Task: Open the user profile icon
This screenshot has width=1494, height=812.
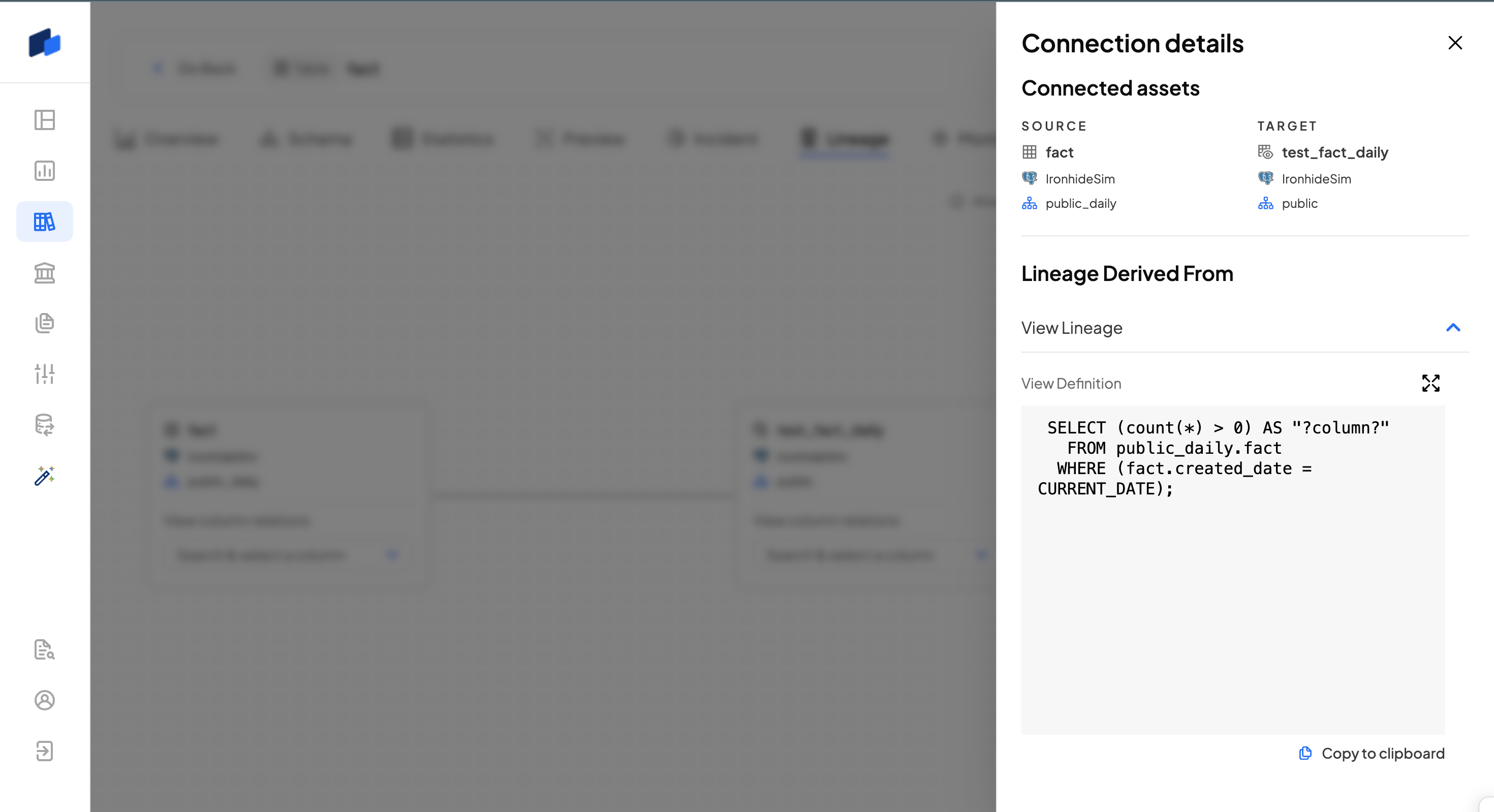Action: pyautogui.click(x=45, y=700)
